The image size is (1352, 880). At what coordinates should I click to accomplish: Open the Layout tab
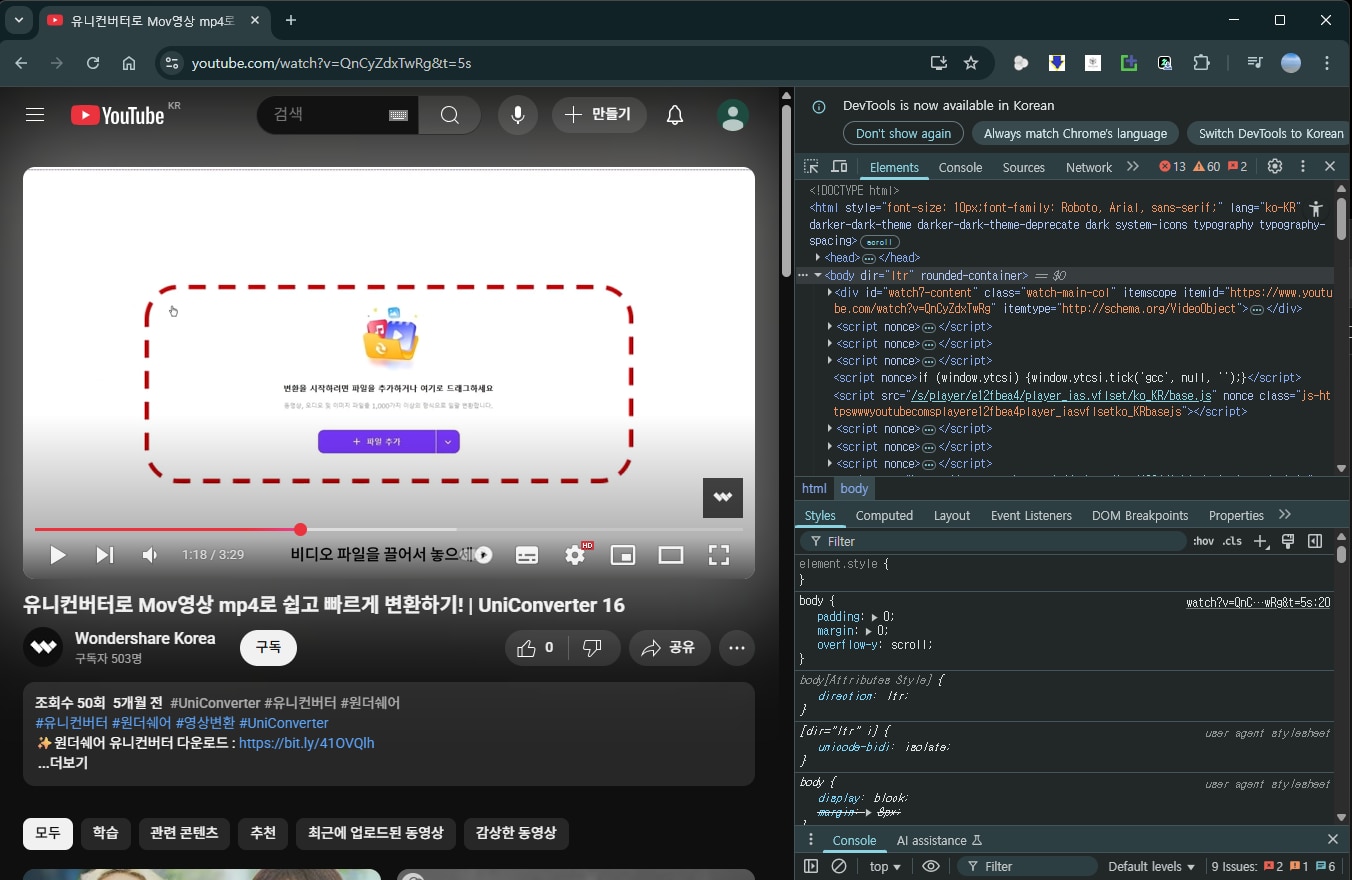951,516
